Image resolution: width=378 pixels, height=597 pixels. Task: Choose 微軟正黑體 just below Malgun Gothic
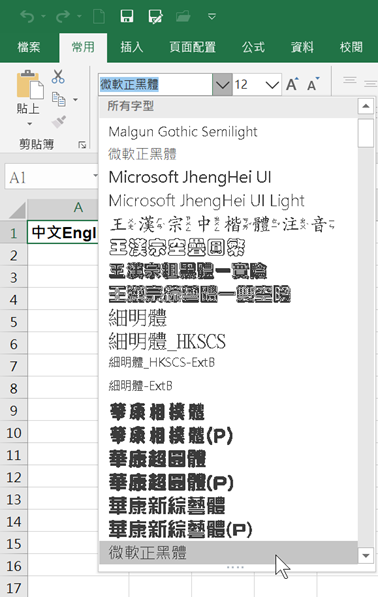pos(228,154)
